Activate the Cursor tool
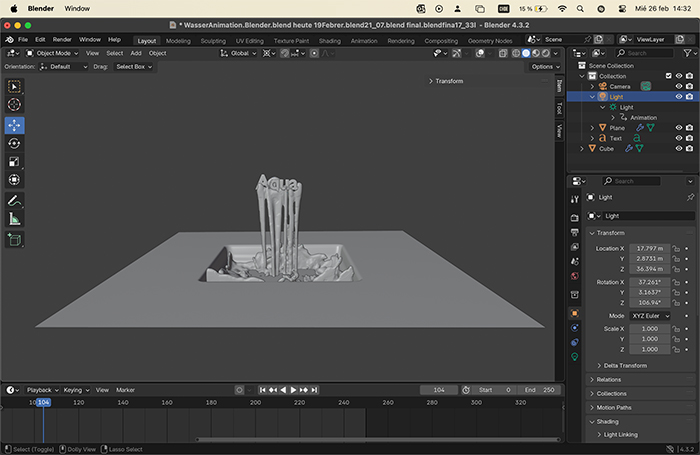 click(15, 105)
